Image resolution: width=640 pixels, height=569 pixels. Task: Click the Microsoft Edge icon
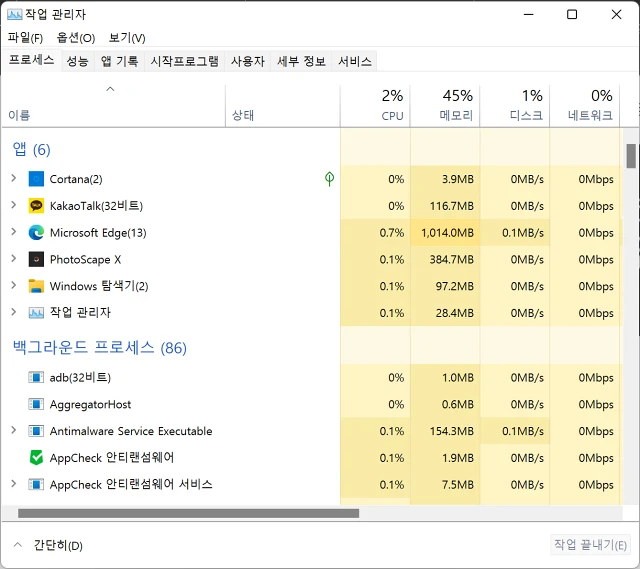point(36,232)
